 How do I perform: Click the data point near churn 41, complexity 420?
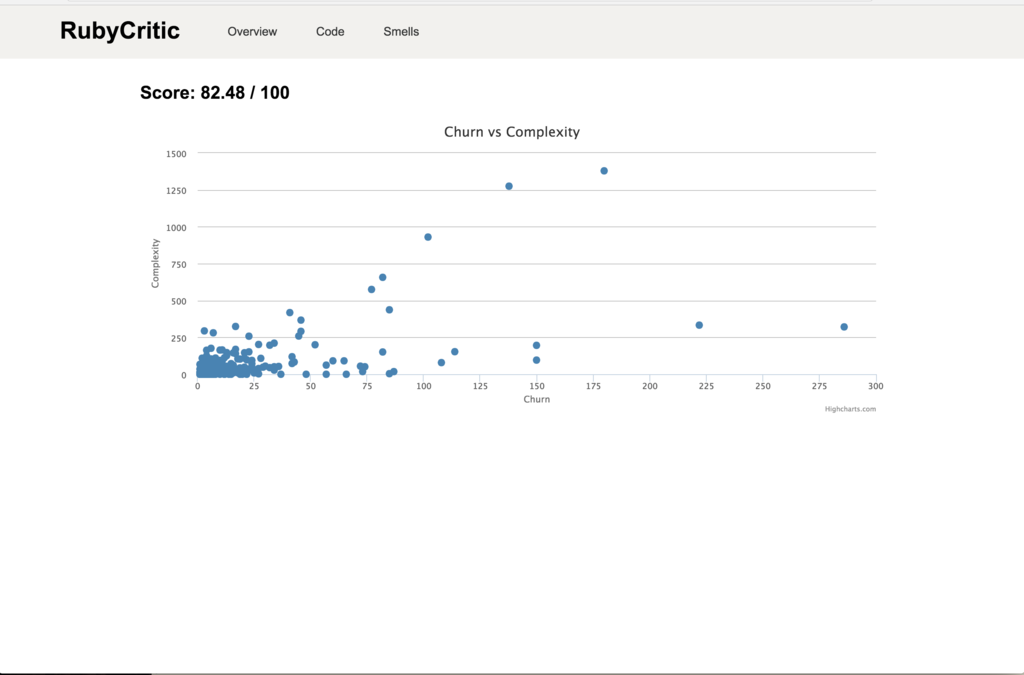(x=290, y=313)
